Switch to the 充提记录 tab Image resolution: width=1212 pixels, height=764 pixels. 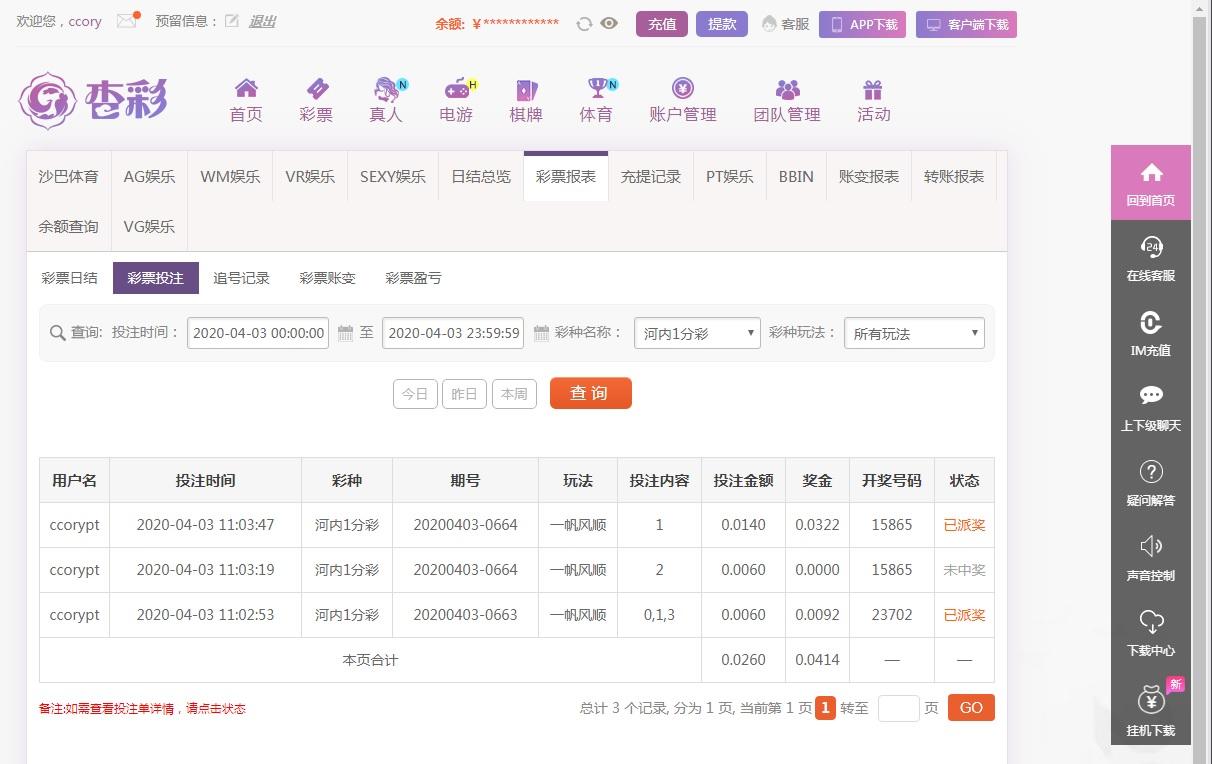650,177
